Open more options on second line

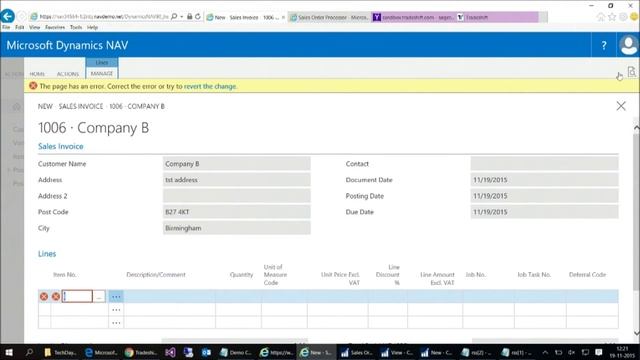click(x=116, y=310)
